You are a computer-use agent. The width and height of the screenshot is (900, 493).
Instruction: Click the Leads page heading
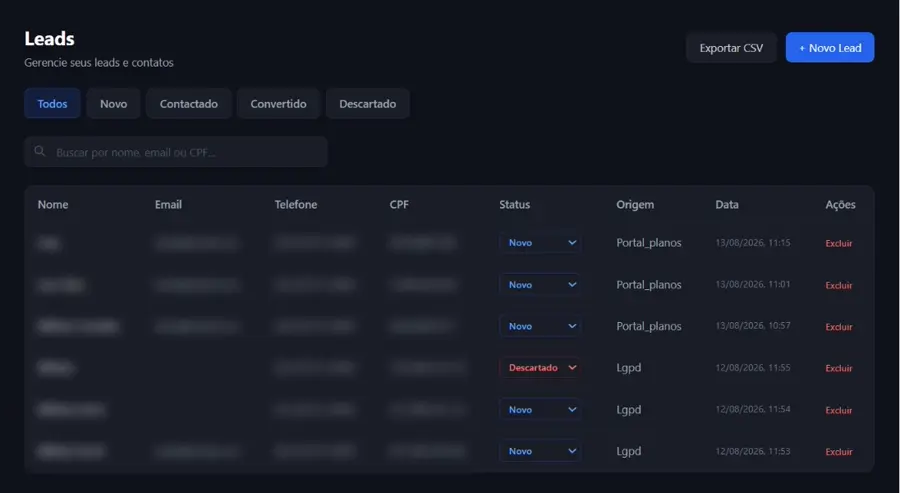49,38
